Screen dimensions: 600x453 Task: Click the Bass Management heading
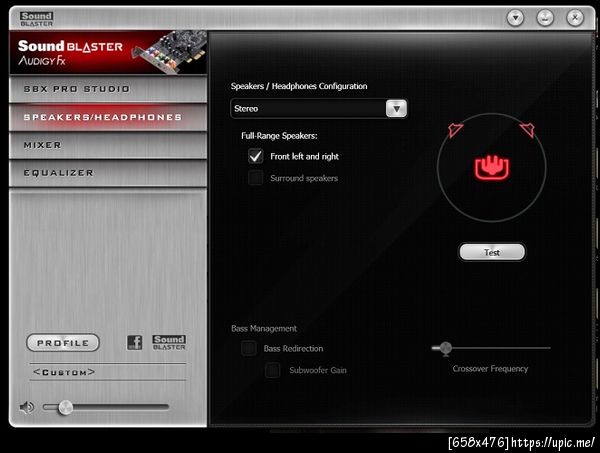click(x=264, y=328)
